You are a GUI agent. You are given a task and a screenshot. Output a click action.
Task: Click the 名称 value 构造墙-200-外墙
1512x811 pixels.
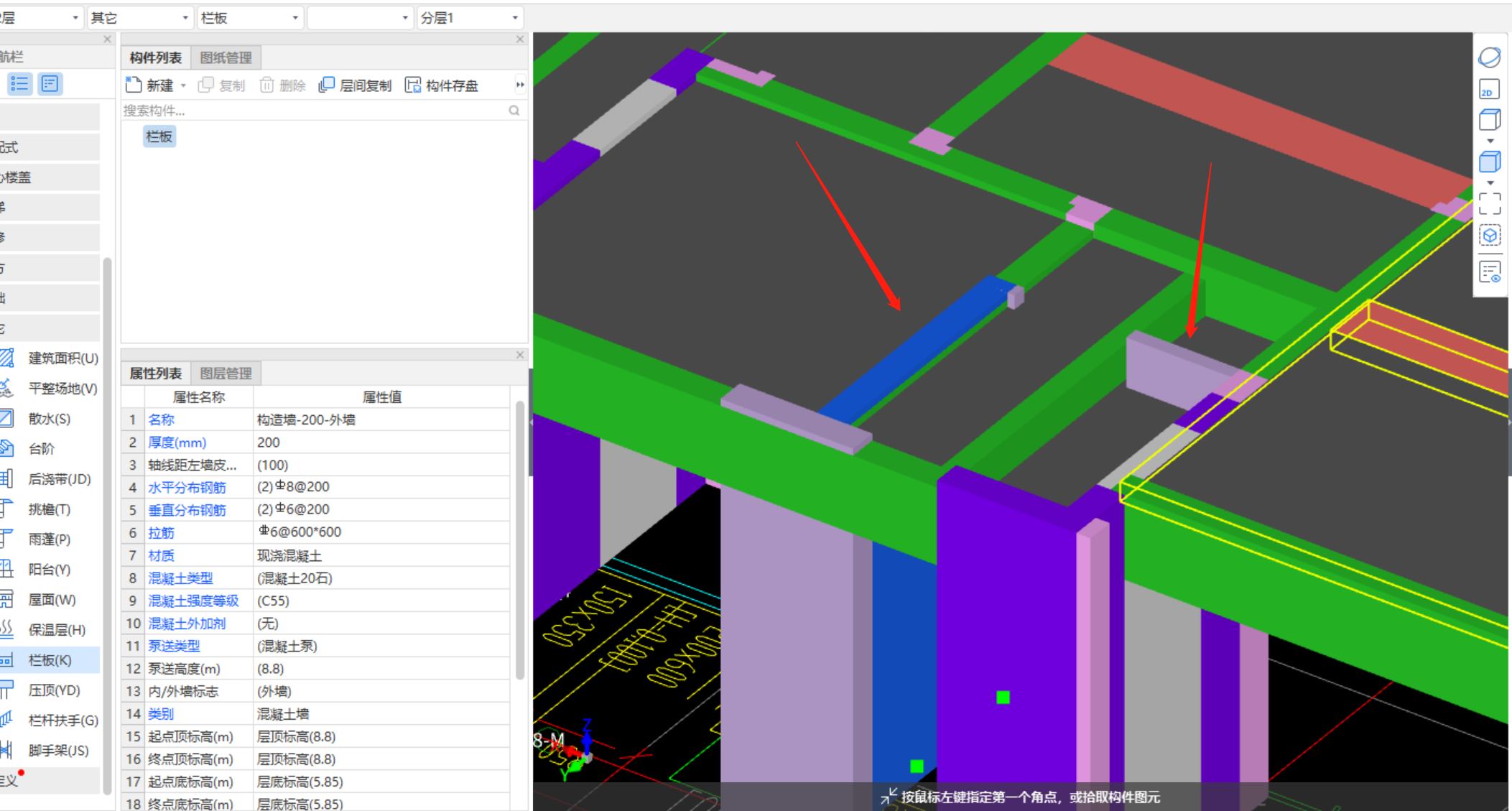381,420
